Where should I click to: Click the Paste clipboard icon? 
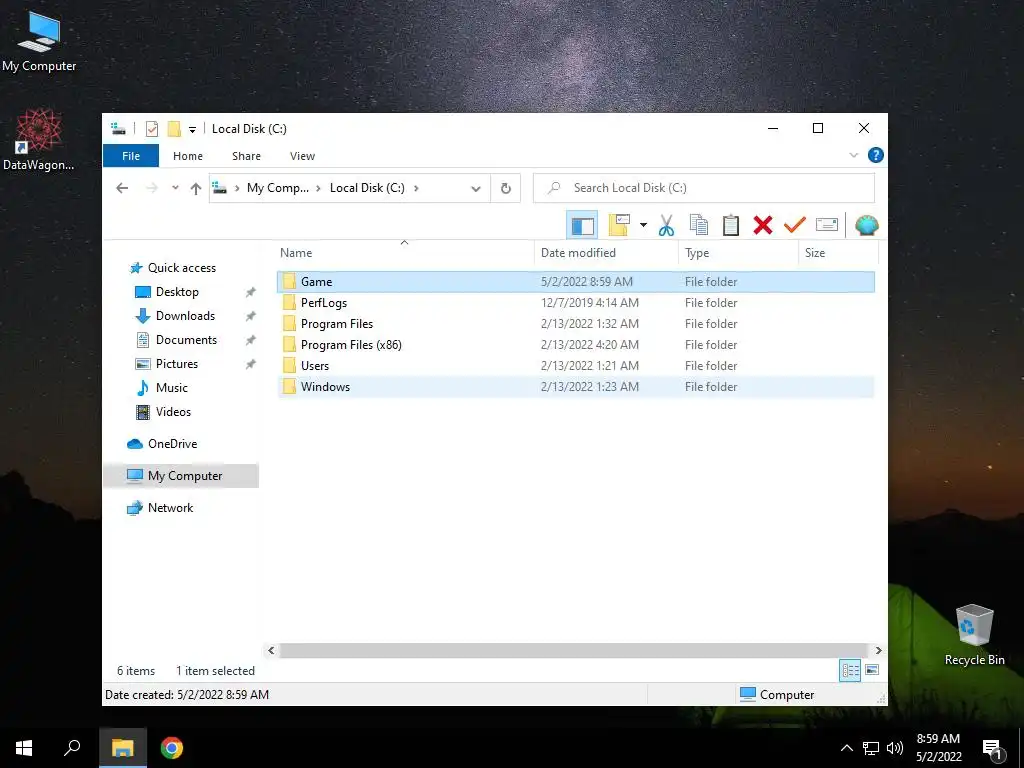point(731,225)
